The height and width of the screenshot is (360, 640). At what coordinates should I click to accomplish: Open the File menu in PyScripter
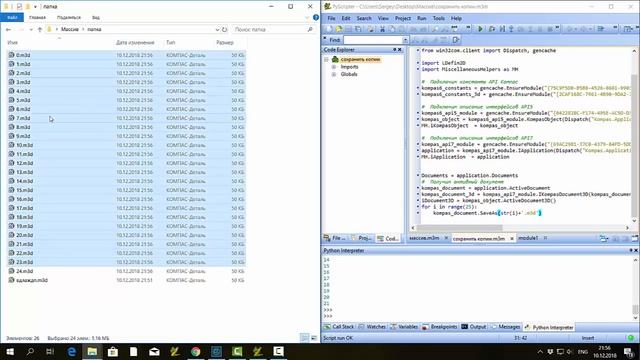(x=331, y=18)
